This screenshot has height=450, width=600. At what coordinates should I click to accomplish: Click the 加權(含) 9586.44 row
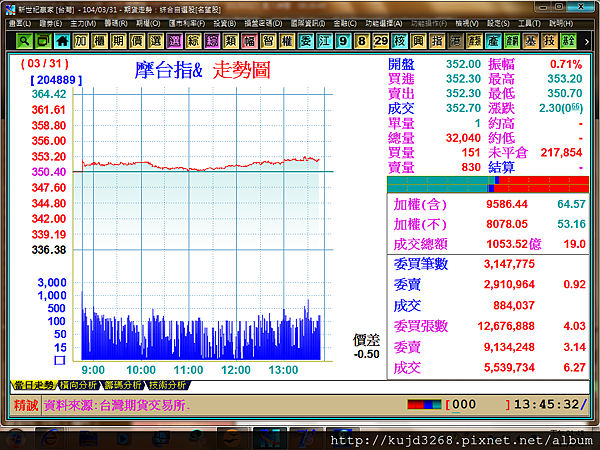[489, 204]
